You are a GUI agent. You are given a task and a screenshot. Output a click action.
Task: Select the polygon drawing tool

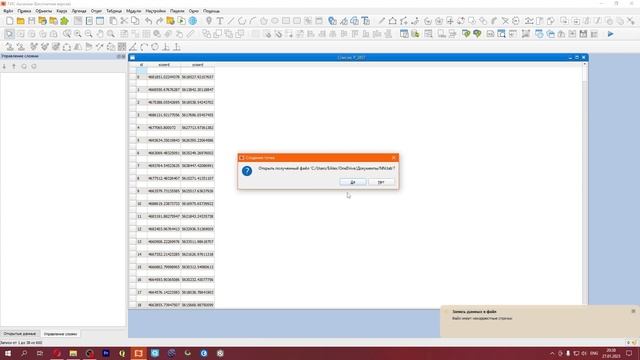tap(264, 21)
